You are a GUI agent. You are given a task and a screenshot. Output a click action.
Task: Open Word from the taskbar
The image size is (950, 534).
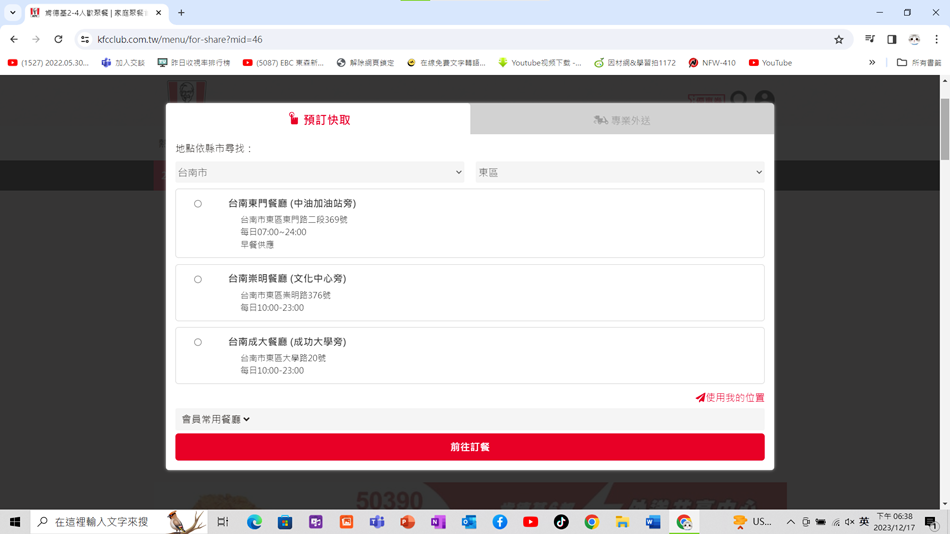(653, 522)
